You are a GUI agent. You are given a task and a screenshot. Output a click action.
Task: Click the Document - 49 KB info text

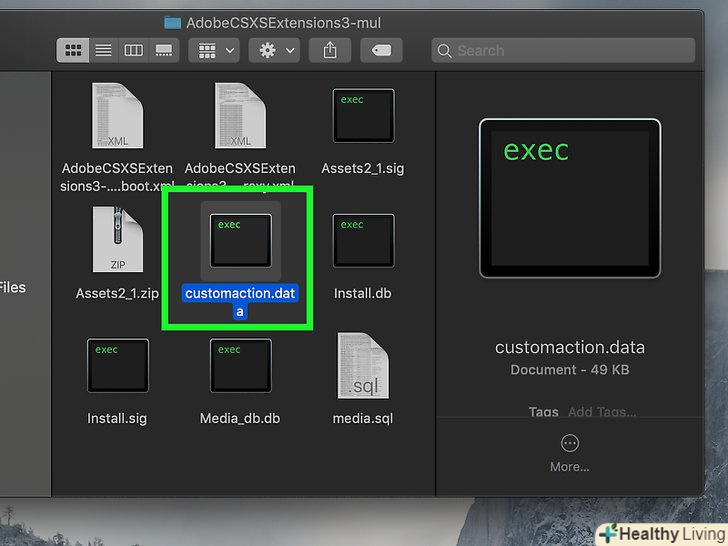(x=570, y=370)
